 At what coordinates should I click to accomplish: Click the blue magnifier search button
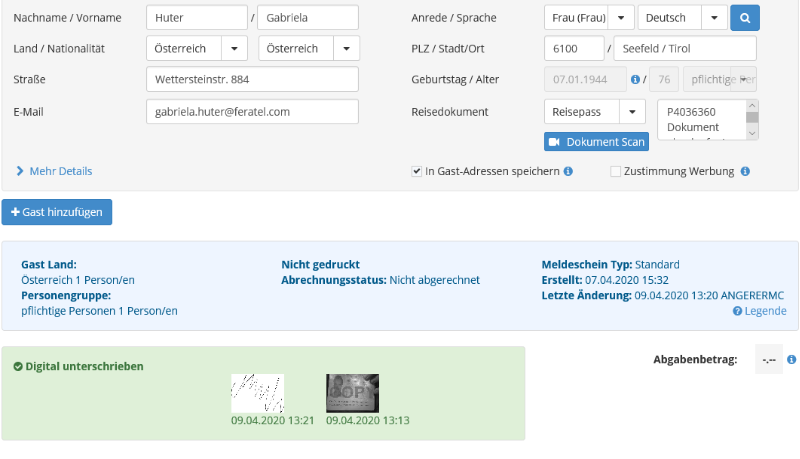[745, 18]
